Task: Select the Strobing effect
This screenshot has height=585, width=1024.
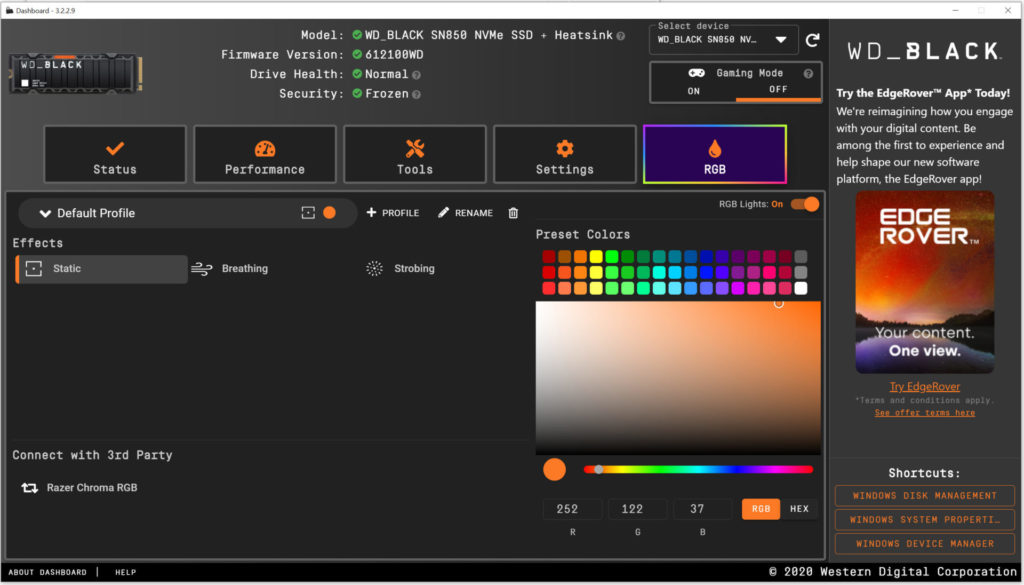Action: click(401, 268)
